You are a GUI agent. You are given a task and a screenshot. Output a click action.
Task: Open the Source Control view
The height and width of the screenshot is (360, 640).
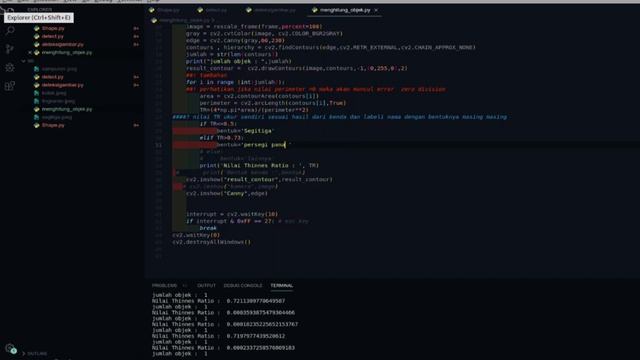[10, 49]
